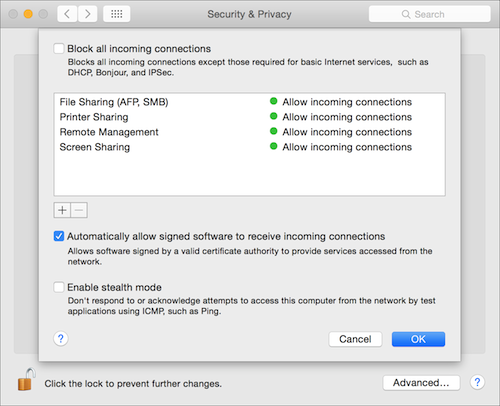The width and height of the screenshot is (500, 406).
Task: Enable stealth mode checkbox
Action: 59,287
